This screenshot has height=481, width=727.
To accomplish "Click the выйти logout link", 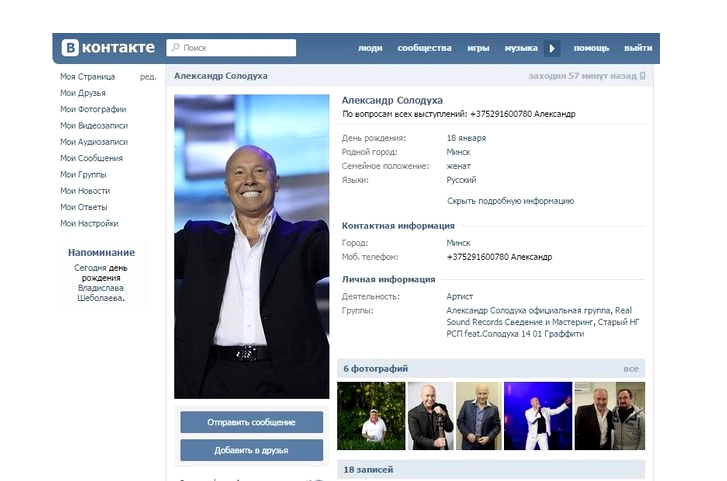I will point(638,48).
